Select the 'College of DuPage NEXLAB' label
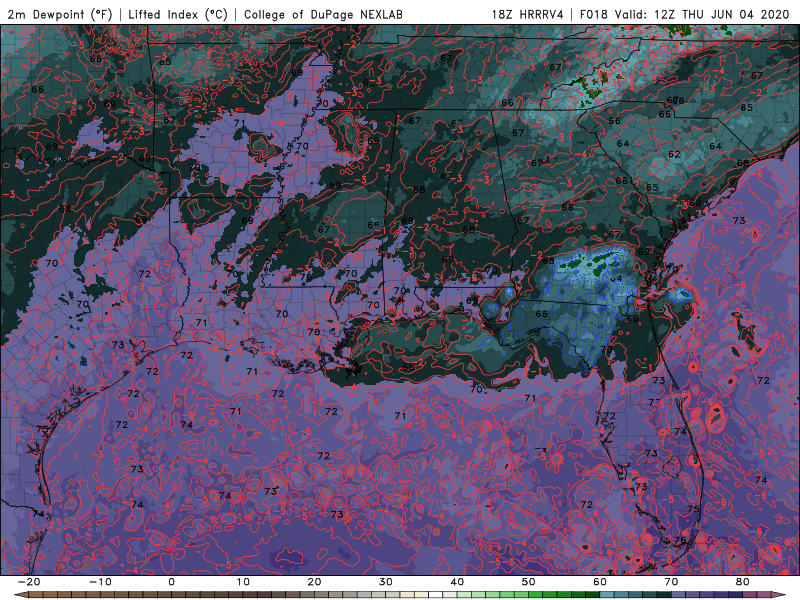 coord(323,14)
